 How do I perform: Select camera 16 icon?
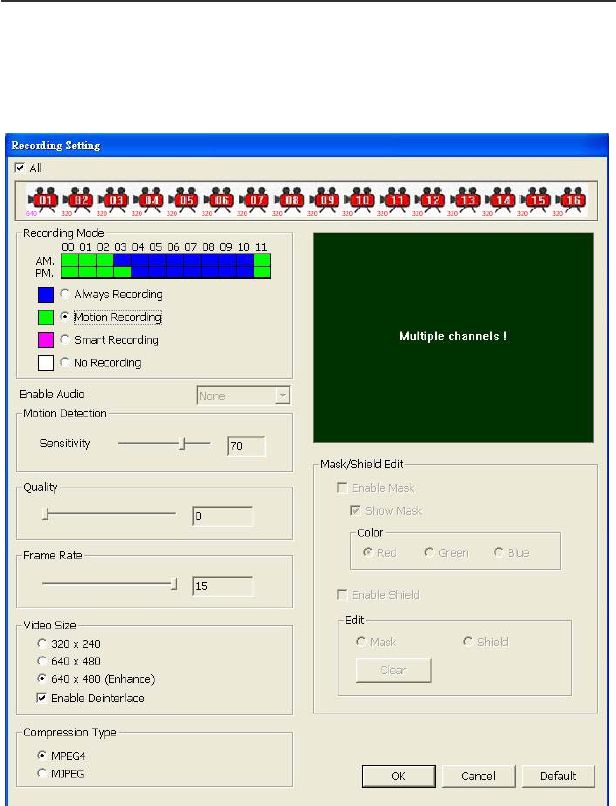[x=571, y=198]
